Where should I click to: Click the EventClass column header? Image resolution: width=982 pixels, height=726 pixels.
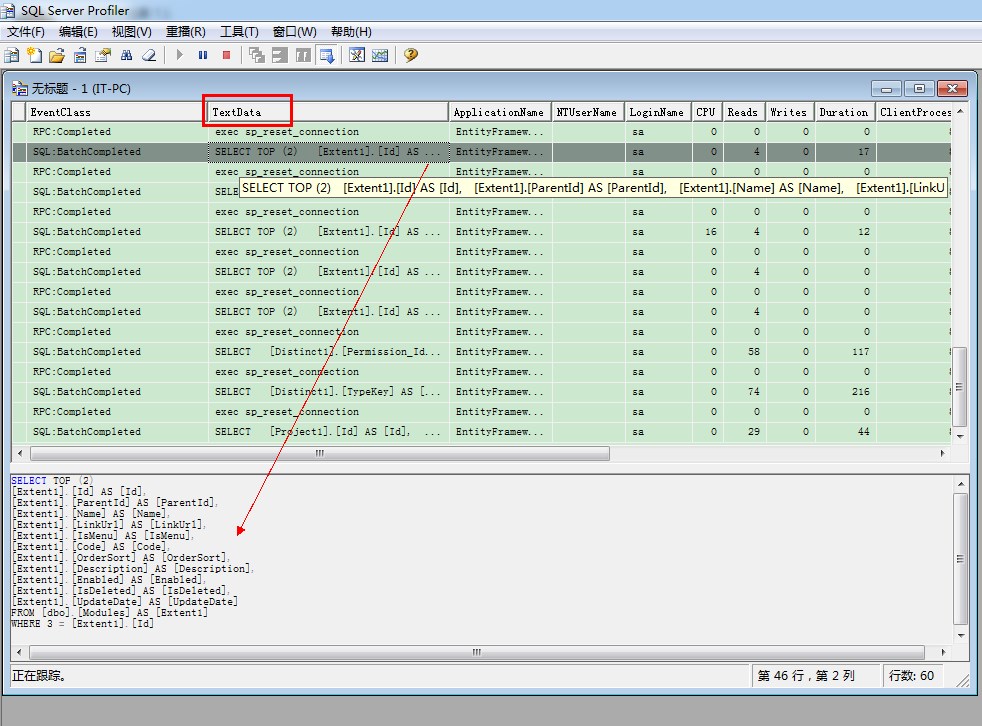(x=116, y=112)
